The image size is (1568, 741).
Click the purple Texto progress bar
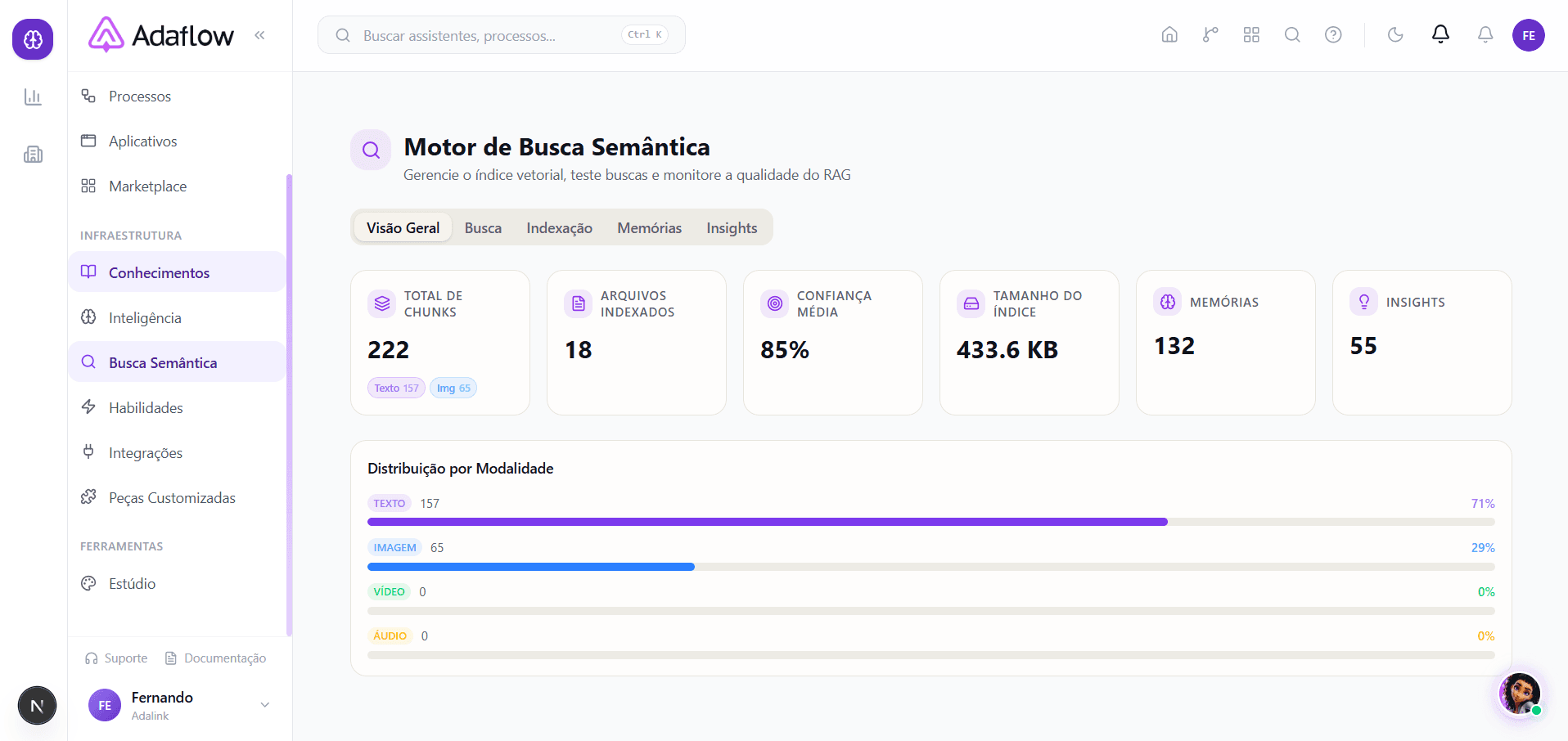point(768,522)
